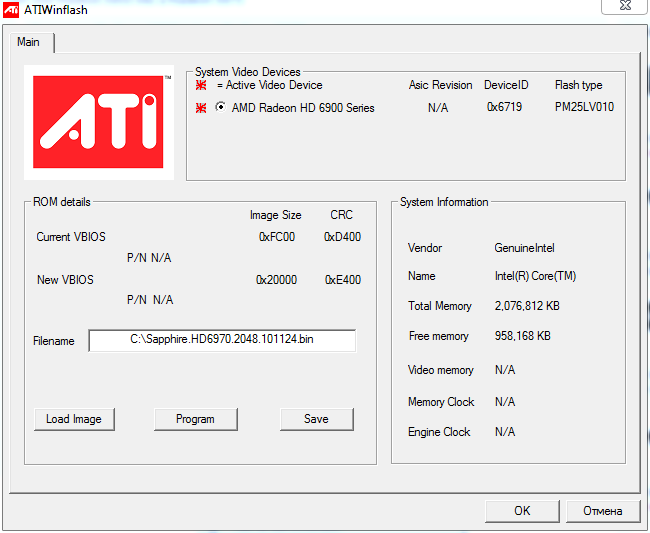Click the DeviceID value 0x6719
Image resolution: width=650 pixels, height=533 pixels.
pos(504,107)
